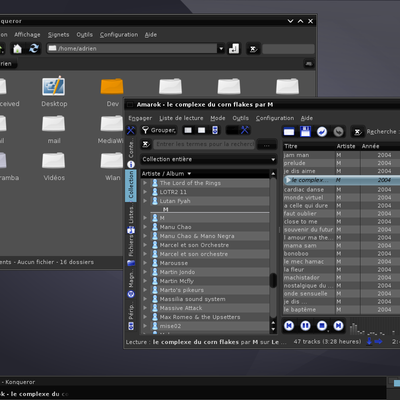Switch to the Périphériques sidebar tab
Viewport: 400px width, 400px height.
coord(131,315)
